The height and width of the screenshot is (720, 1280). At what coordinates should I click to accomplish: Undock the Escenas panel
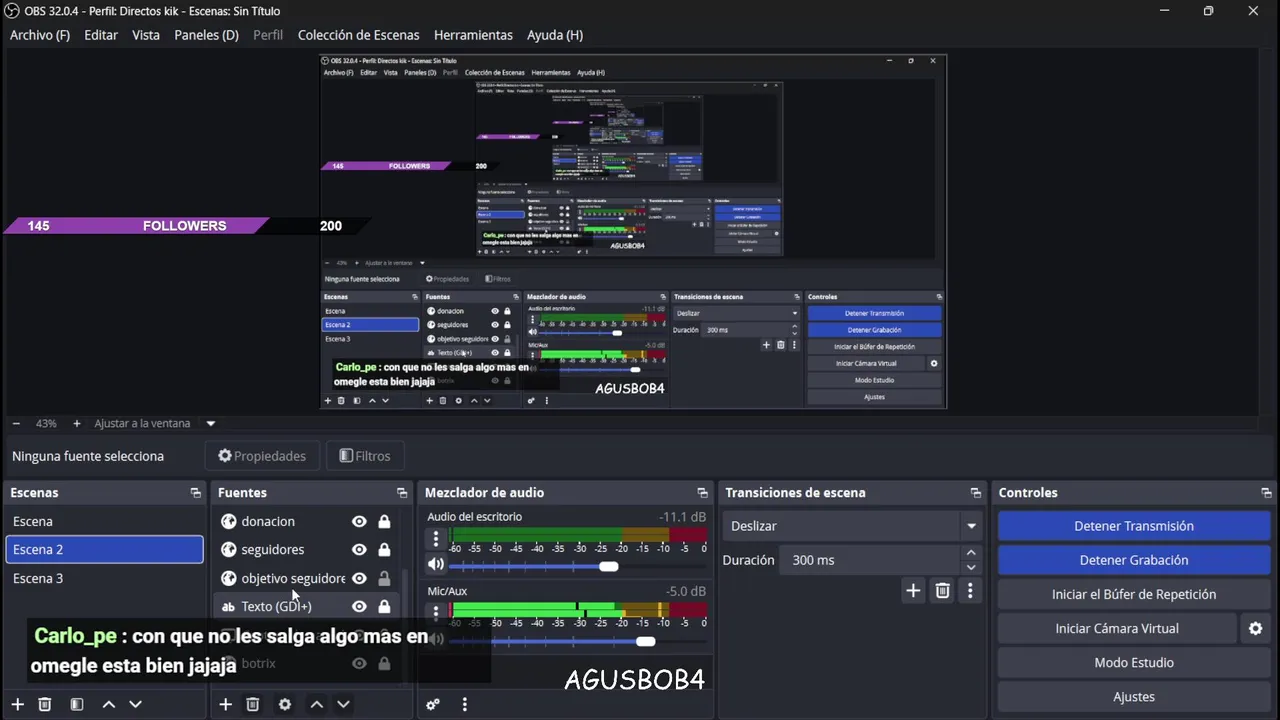tap(196, 493)
